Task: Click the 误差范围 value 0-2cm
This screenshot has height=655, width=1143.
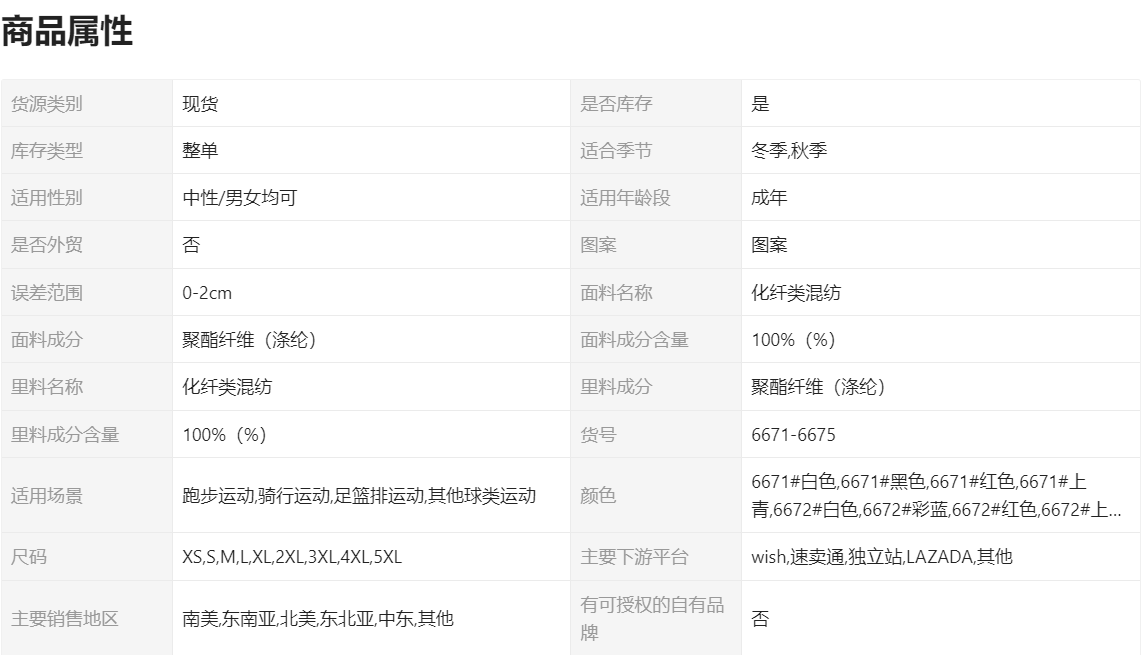Action: (x=207, y=293)
